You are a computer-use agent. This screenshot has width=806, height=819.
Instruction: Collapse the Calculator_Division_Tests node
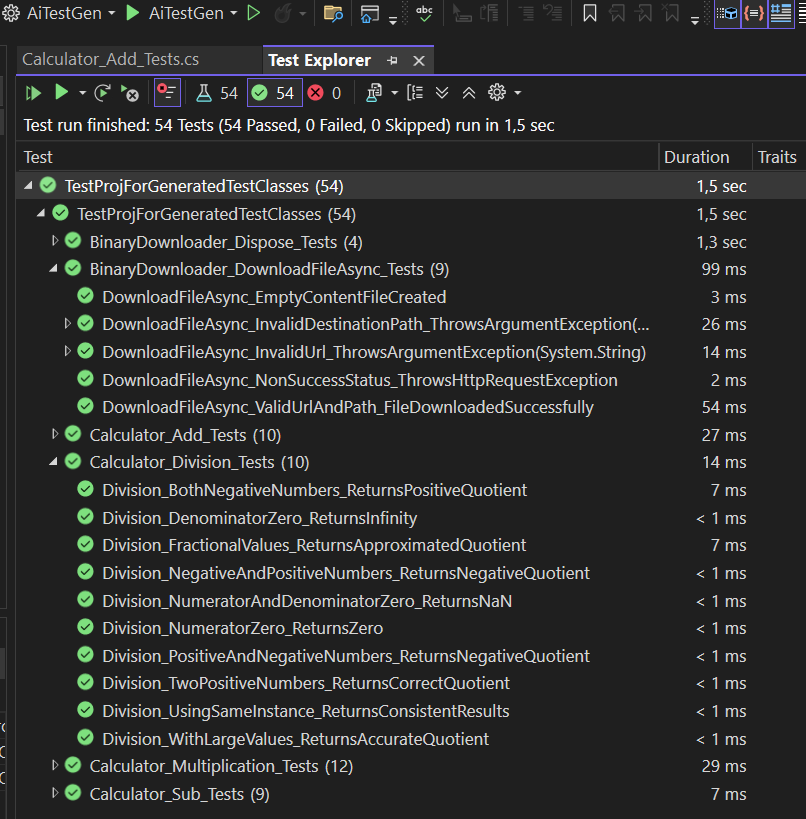click(55, 462)
